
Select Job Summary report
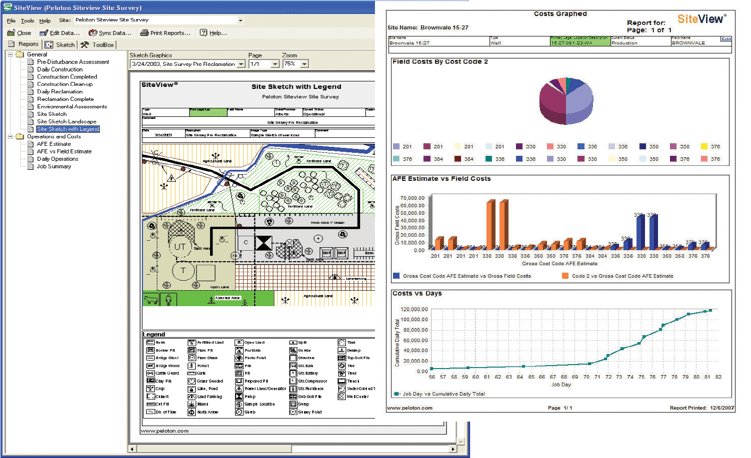point(54,166)
